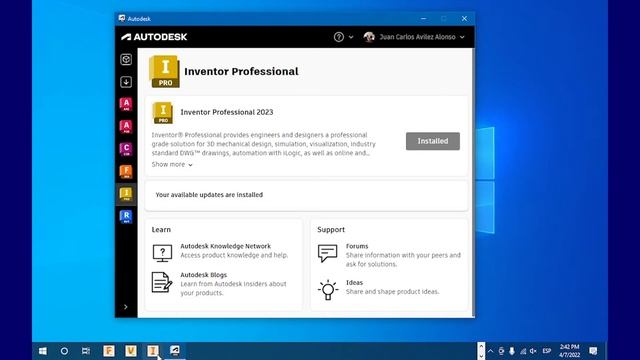The image size is (640, 360).
Task: Open the products cube icon in sidebar
Action: point(126,60)
